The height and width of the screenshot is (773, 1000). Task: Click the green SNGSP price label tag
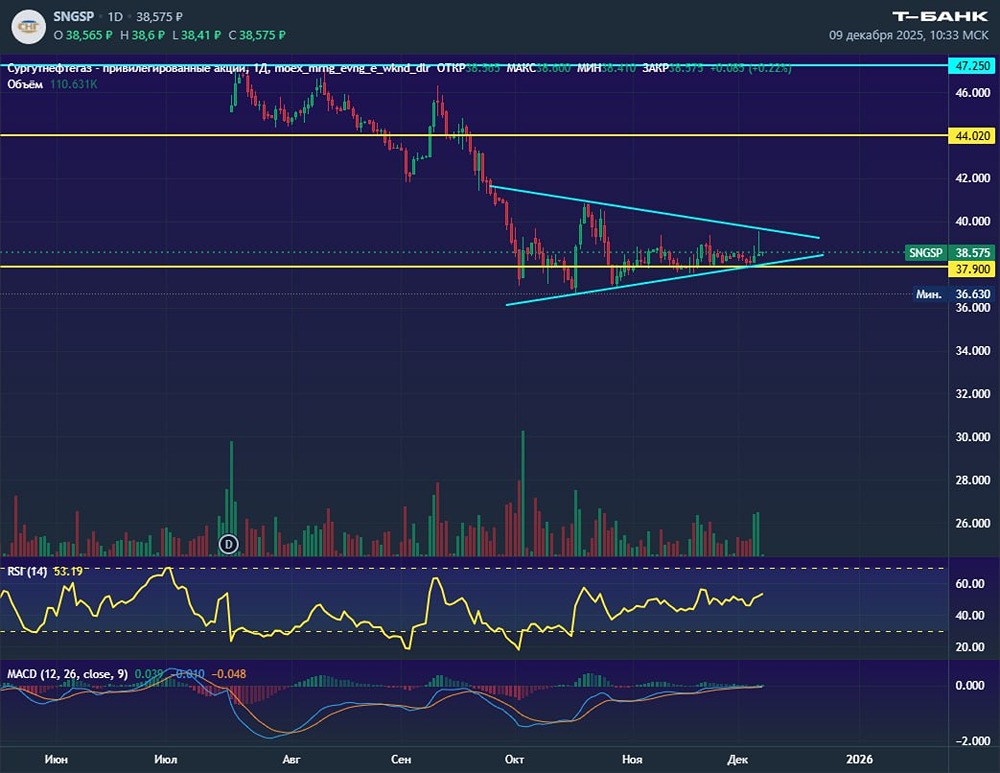pos(925,254)
